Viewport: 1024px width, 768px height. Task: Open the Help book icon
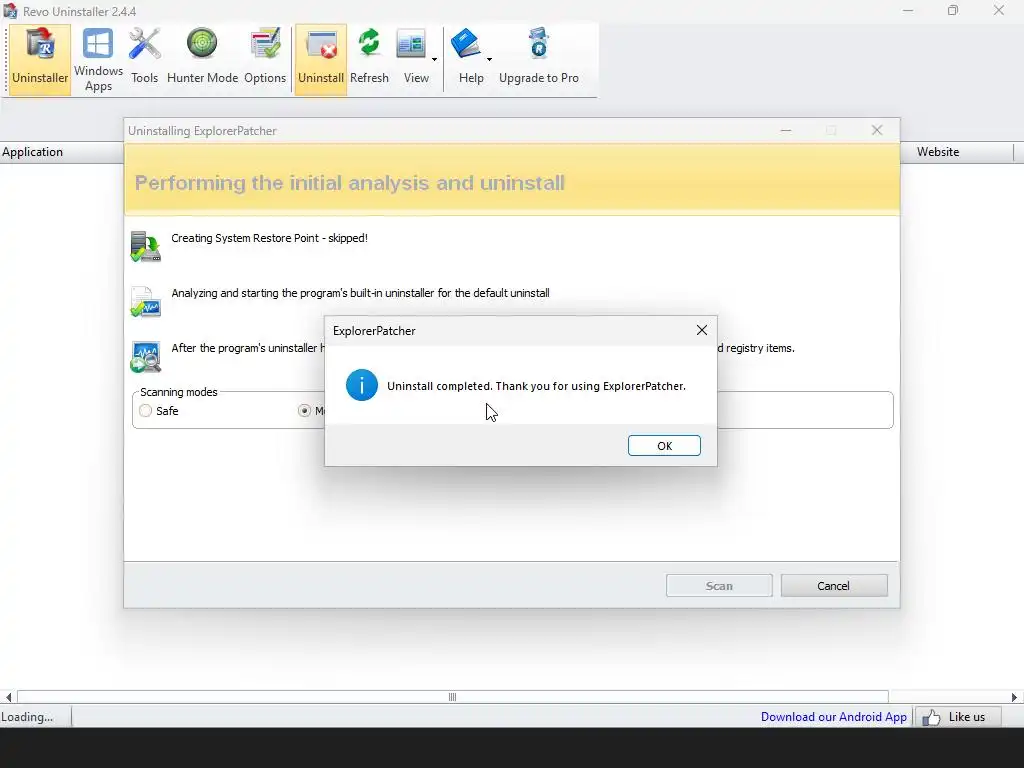coord(466,44)
